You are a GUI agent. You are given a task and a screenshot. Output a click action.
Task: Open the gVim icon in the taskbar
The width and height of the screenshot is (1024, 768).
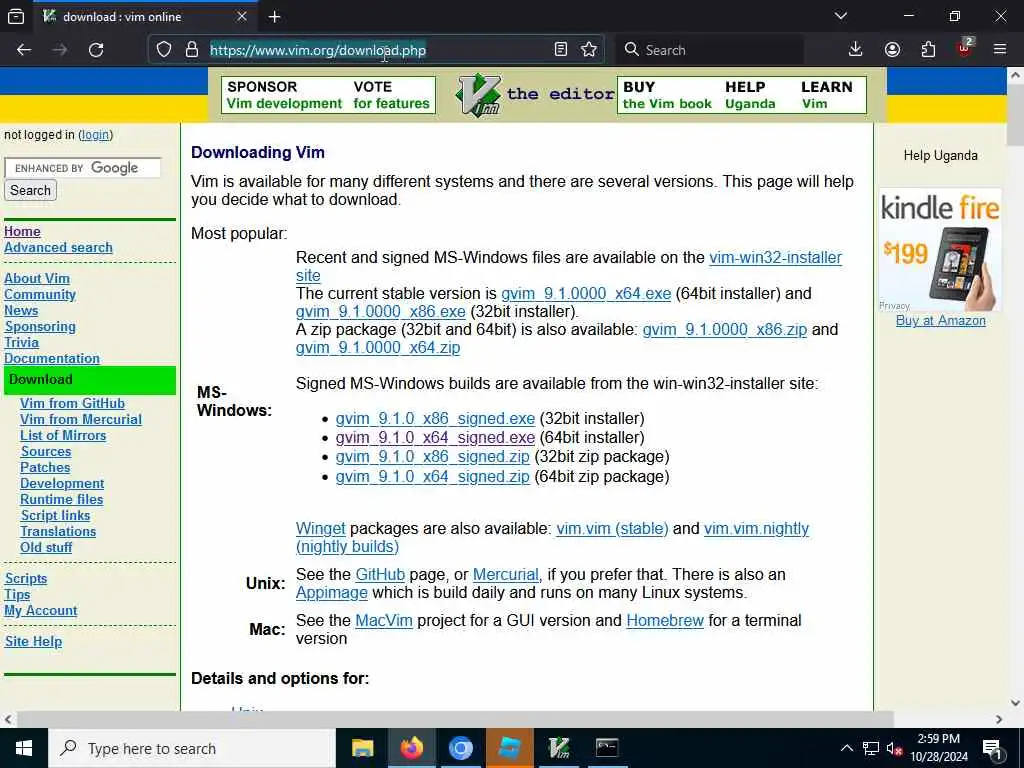558,748
